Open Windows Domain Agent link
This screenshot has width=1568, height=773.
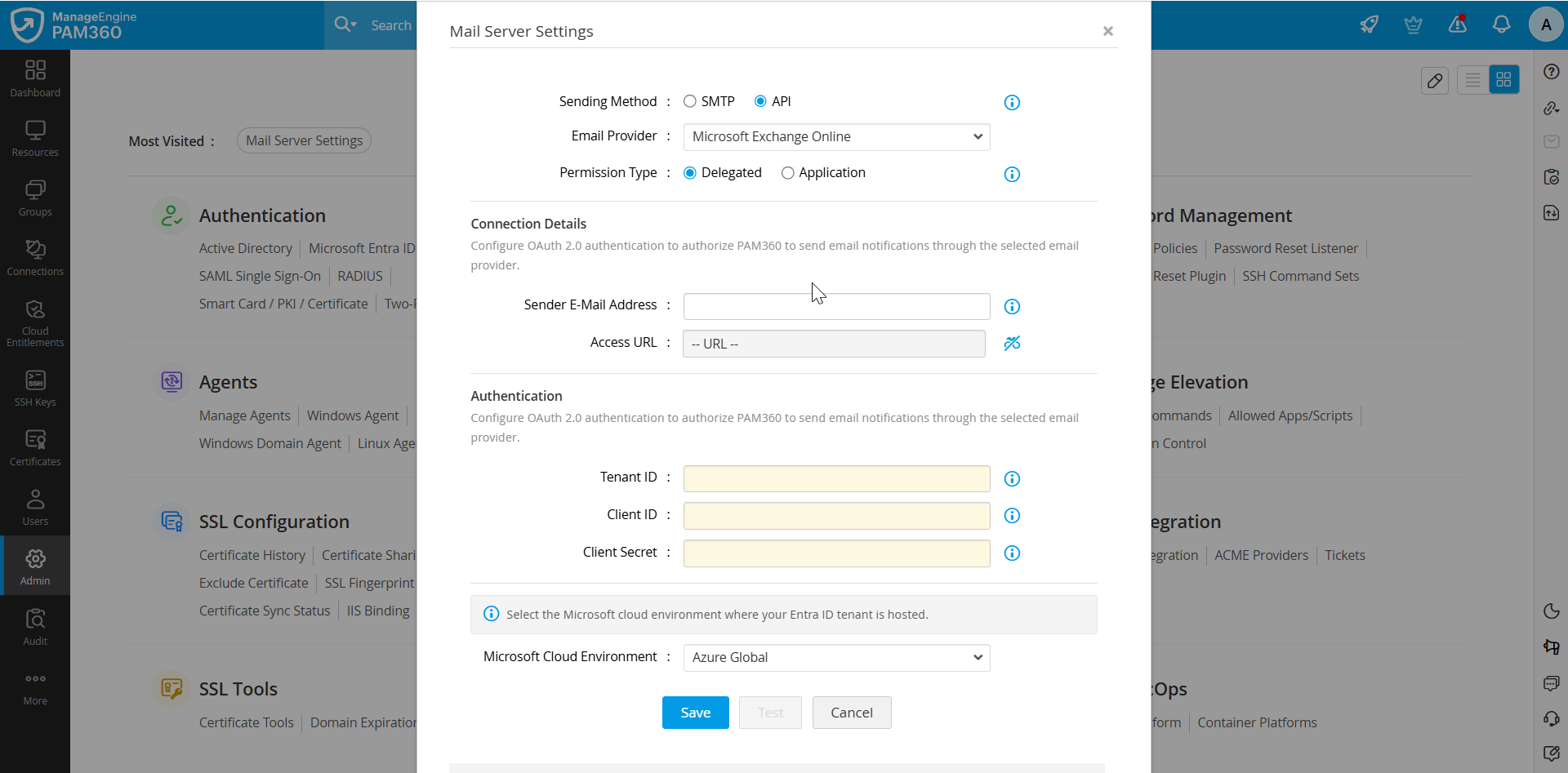270,443
